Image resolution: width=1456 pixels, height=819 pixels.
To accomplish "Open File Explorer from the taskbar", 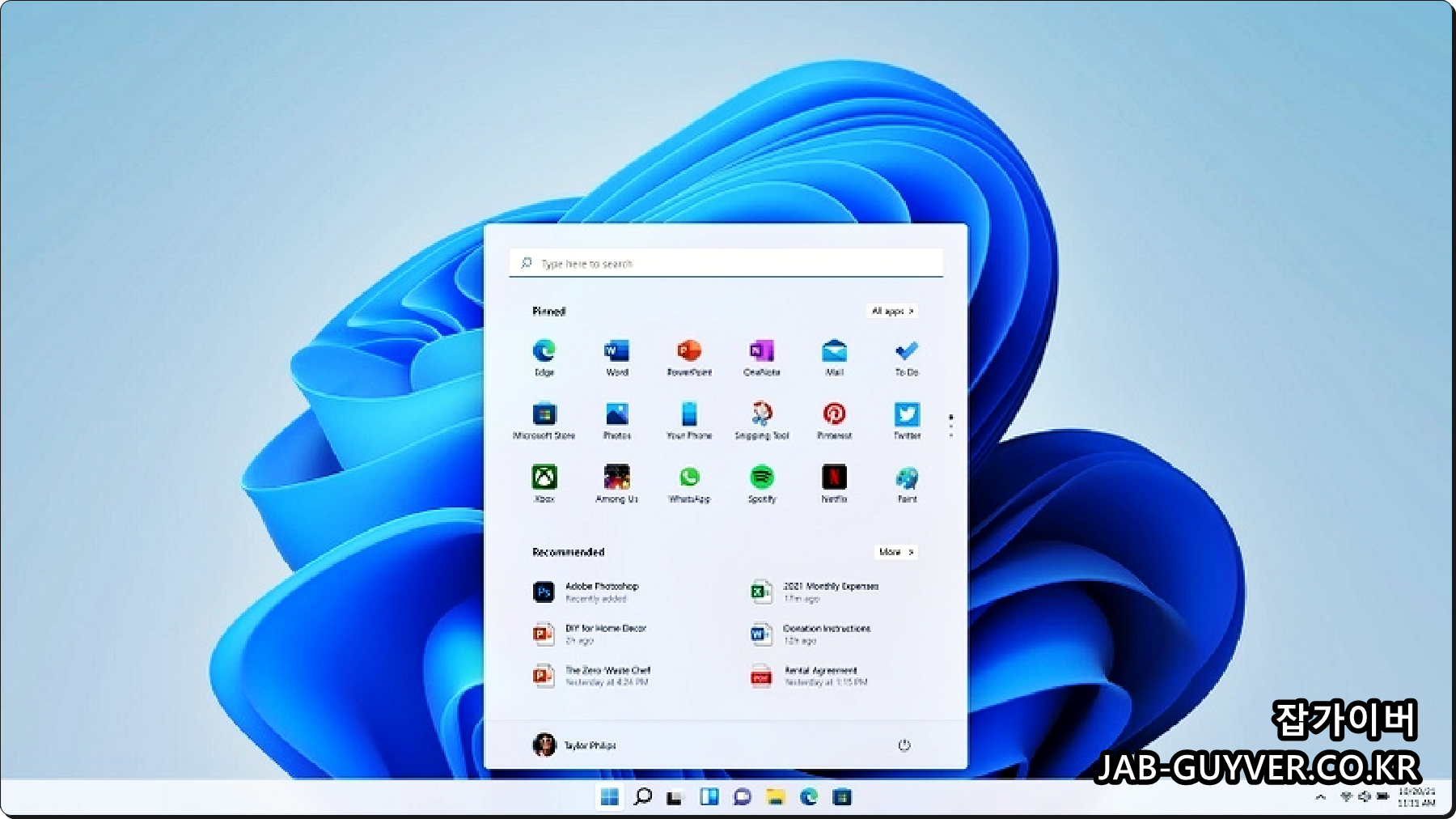I will [776, 797].
